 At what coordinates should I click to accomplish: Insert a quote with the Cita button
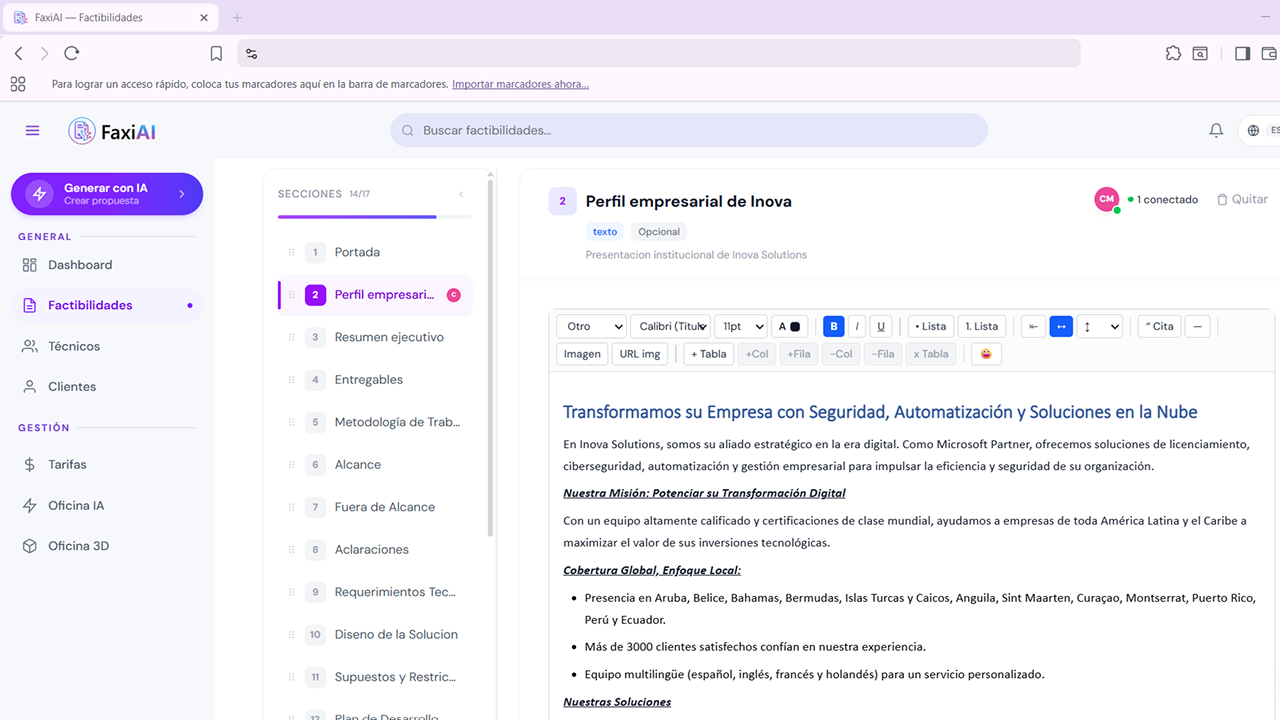tap(1160, 326)
